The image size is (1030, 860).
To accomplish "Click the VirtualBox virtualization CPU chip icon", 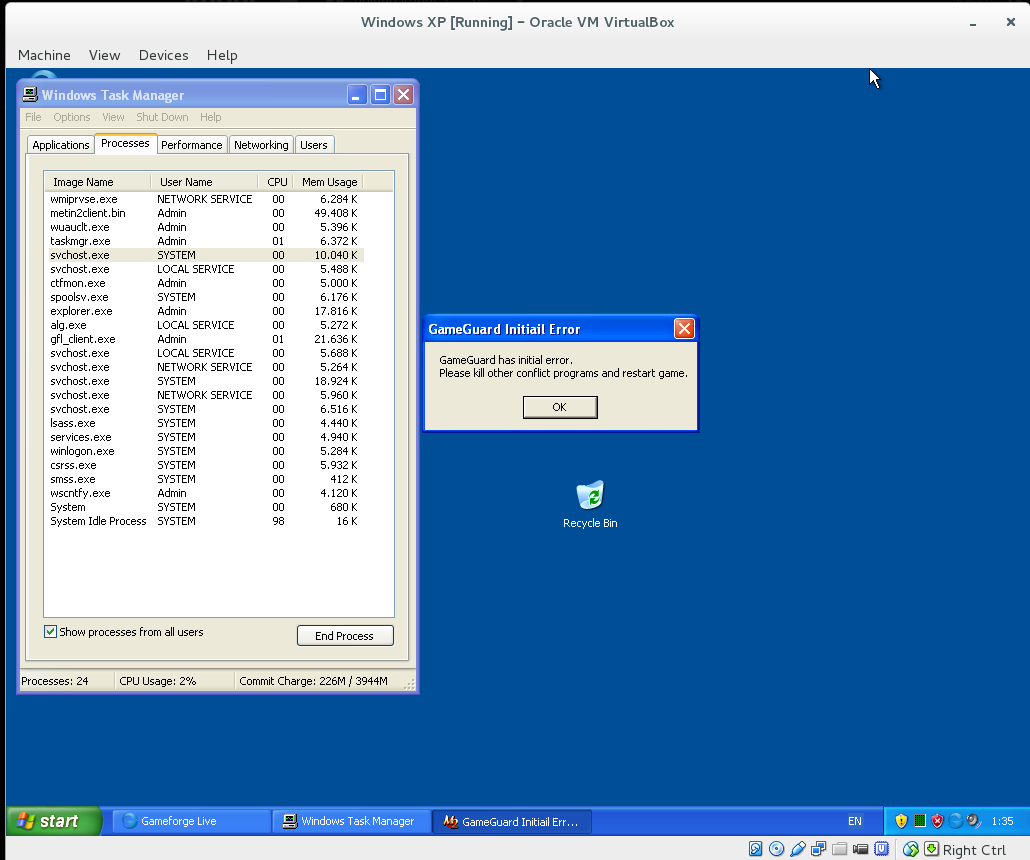I will coord(882,849).
